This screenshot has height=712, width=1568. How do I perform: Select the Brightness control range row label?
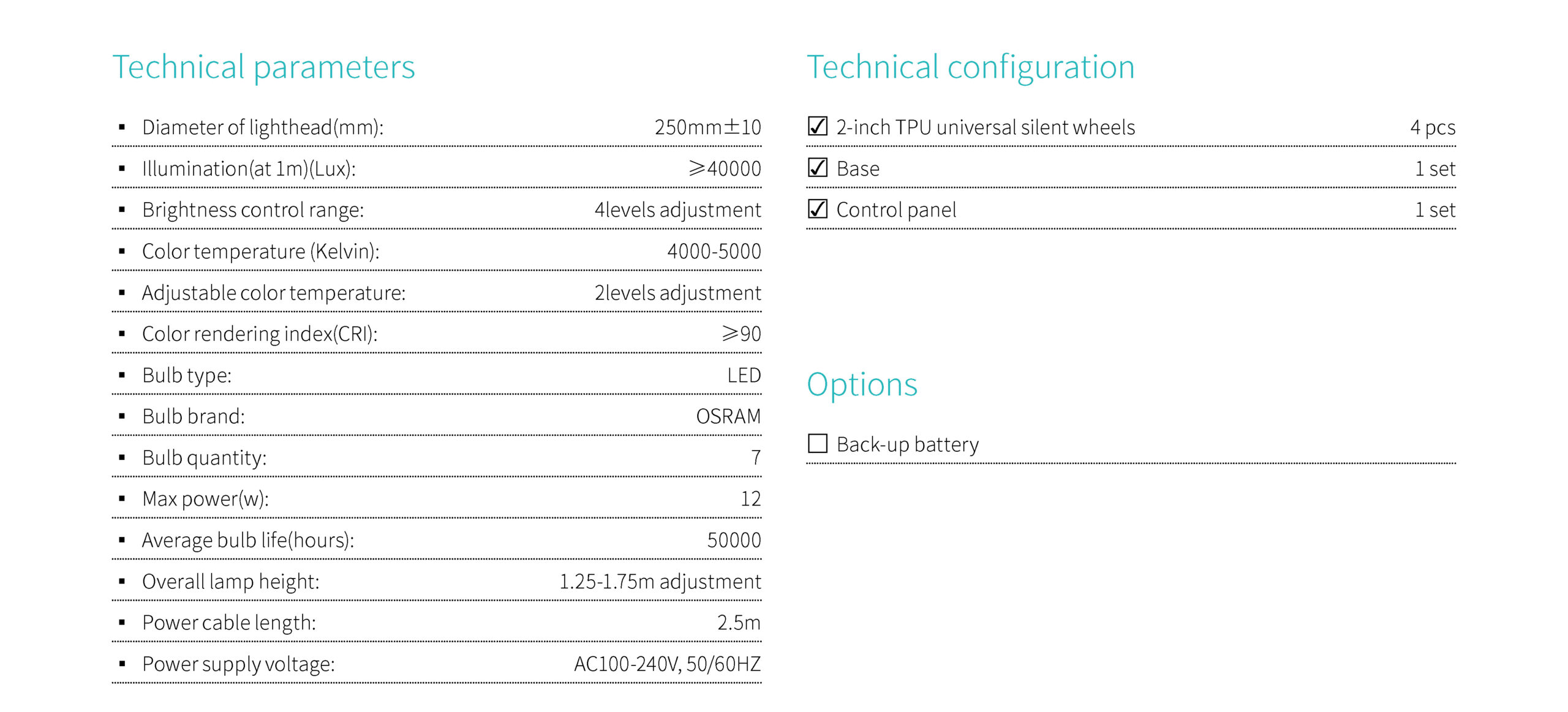click(x=253, y=210)
